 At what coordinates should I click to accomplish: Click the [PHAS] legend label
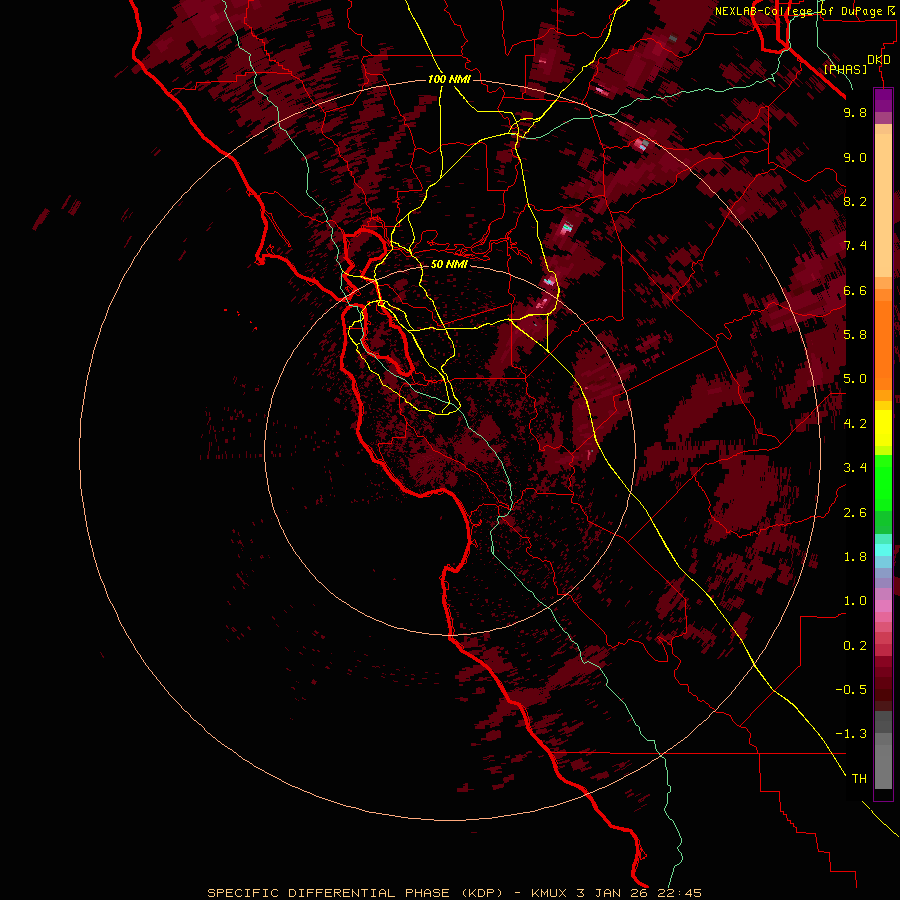coord(845,69)
